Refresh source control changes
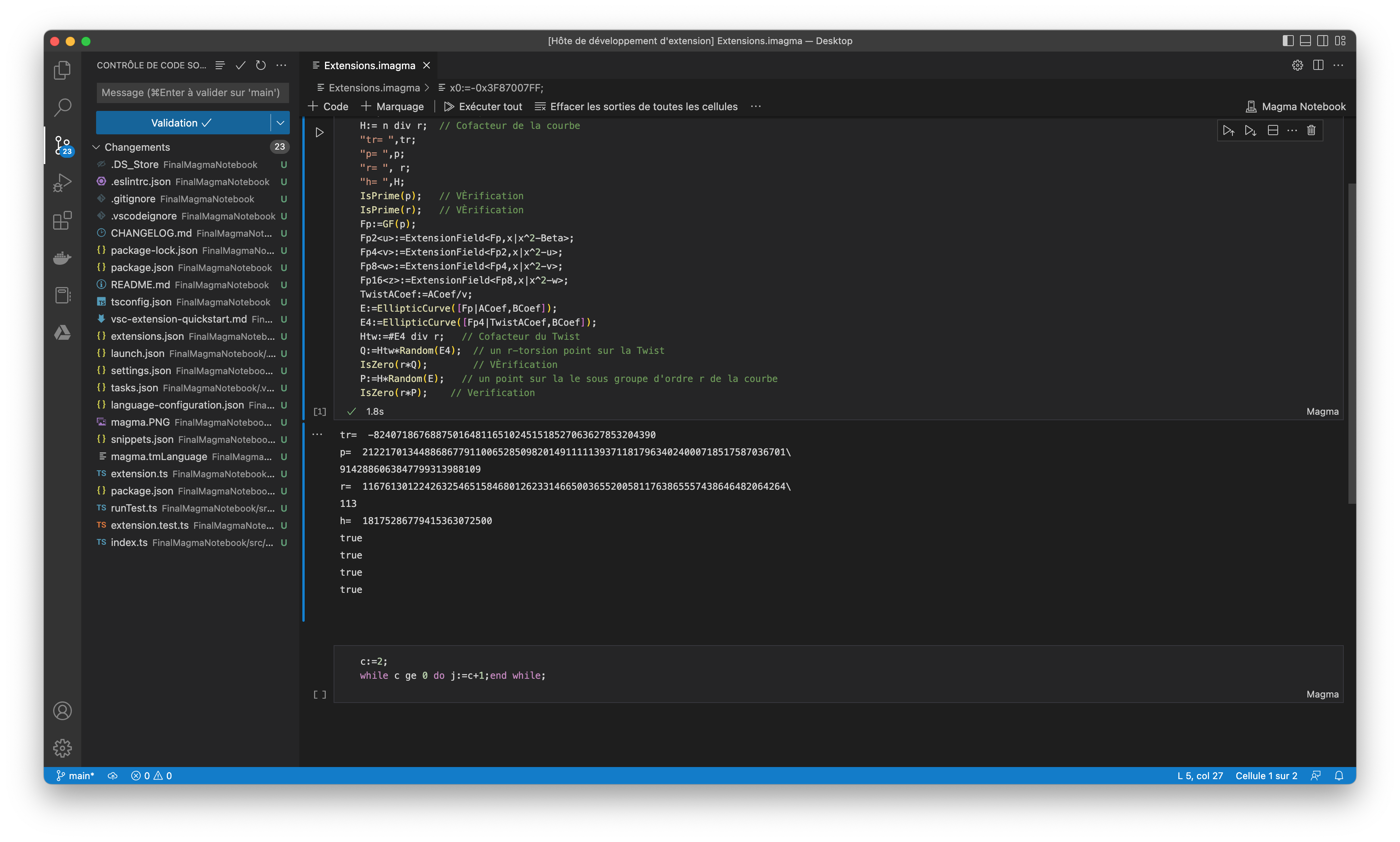This screenshot has height=842, width=1400. click(x=261, y=65)
